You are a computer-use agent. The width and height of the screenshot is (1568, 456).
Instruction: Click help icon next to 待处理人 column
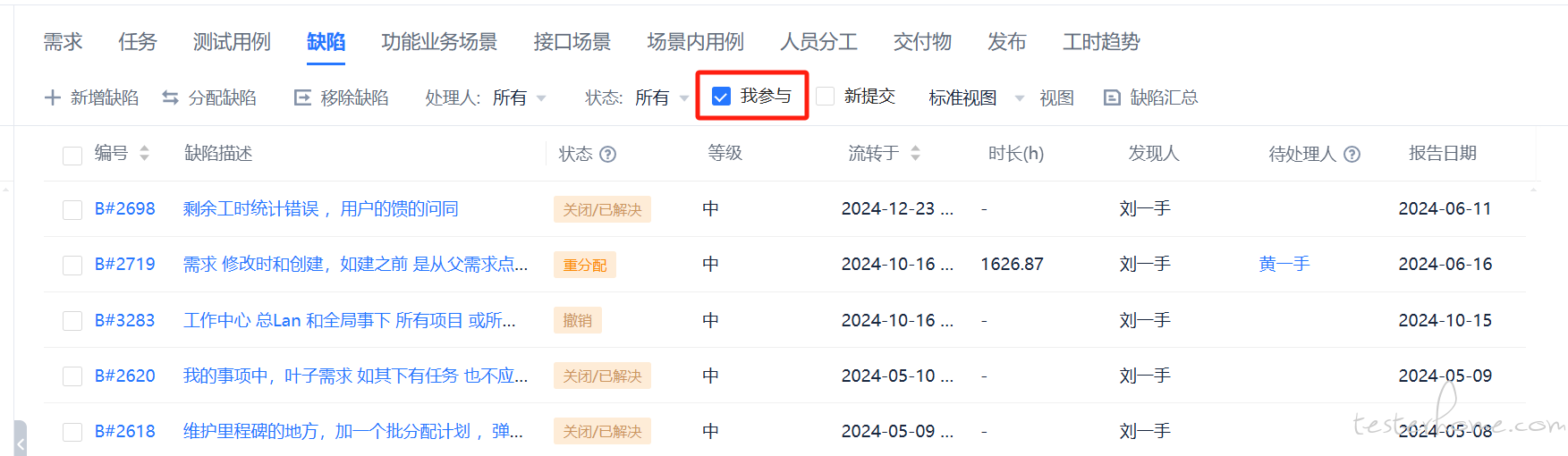(1352, 154)
